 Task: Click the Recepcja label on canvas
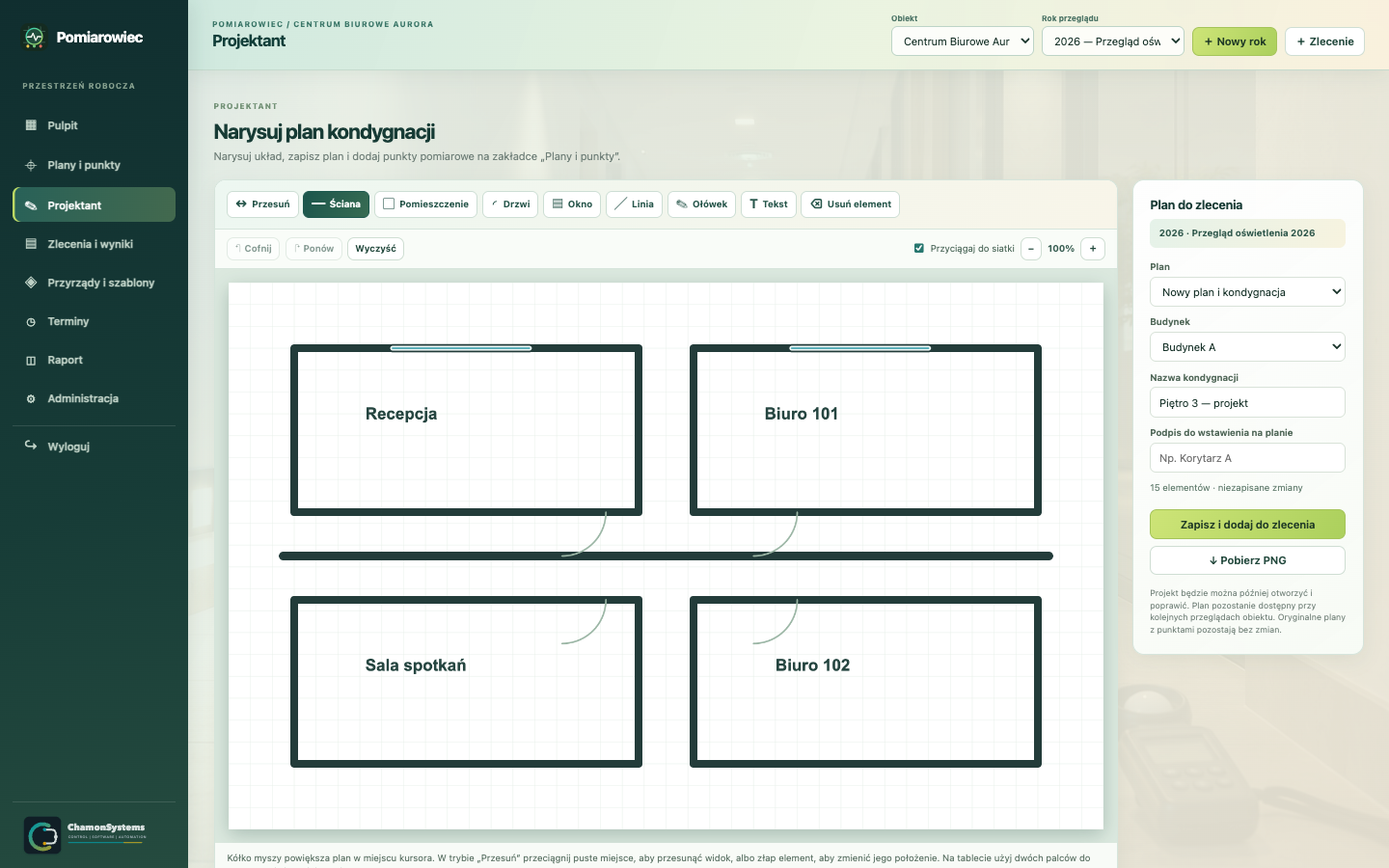coord(401,414)
